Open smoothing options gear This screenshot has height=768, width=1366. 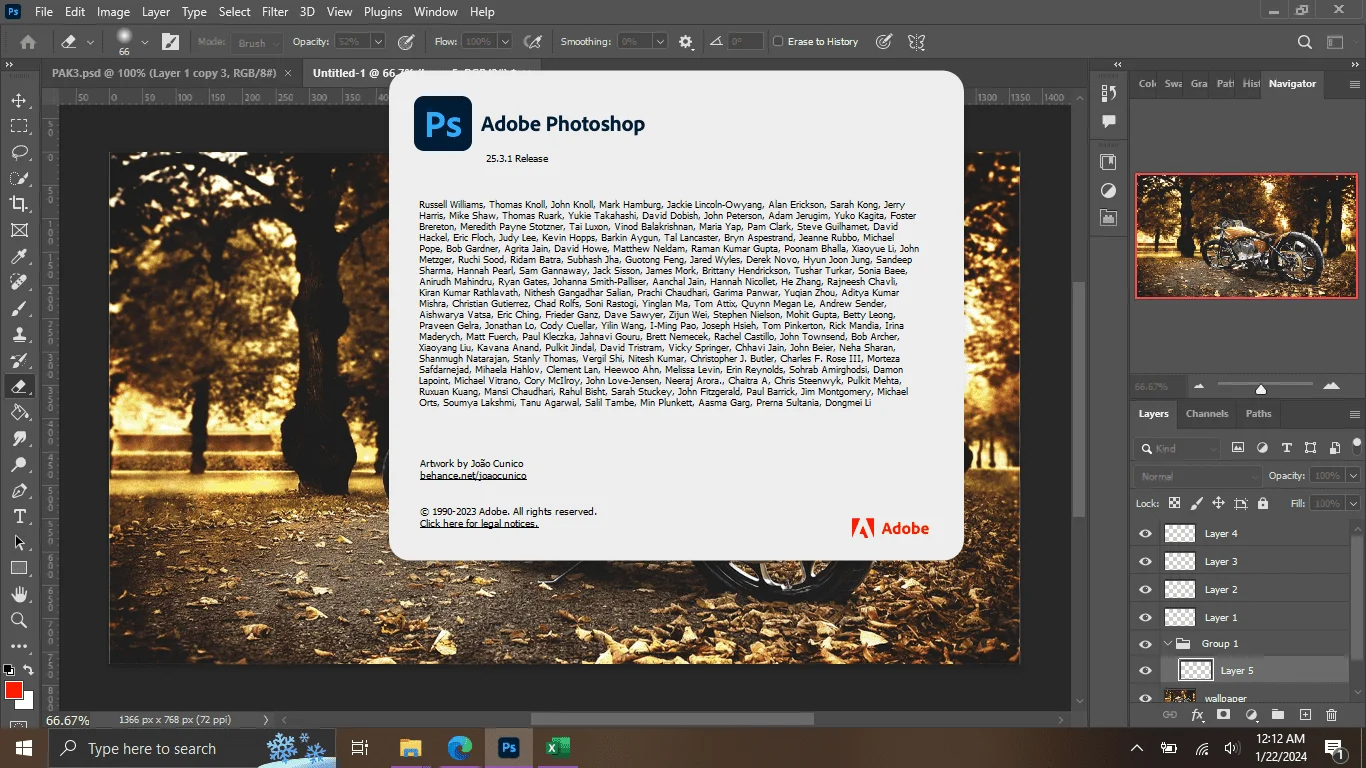[686, 42]
